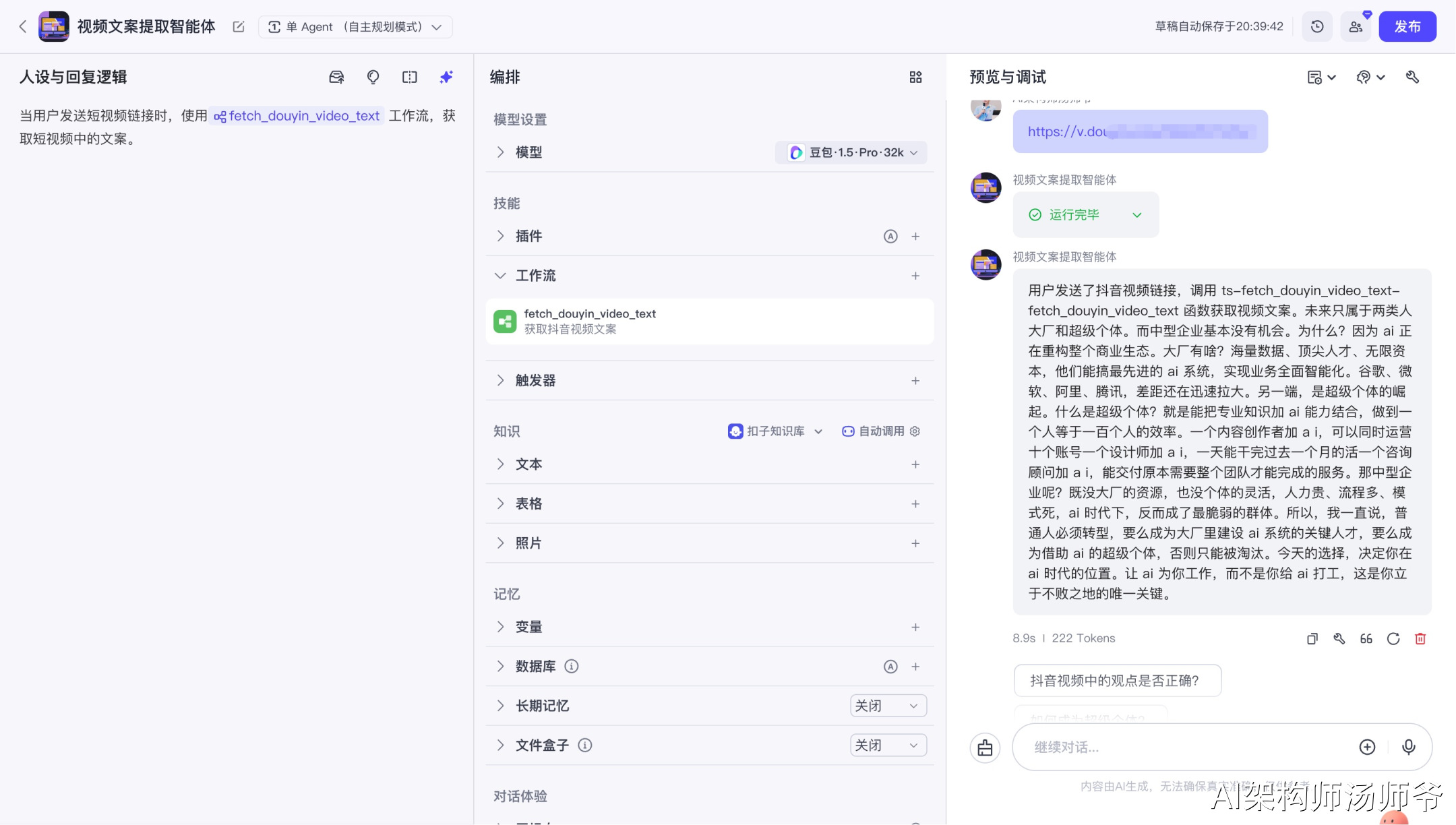Open the debug headset dropdown in 预览与调试
This screenshot has width=1456, height=825.
[1370, 78]
